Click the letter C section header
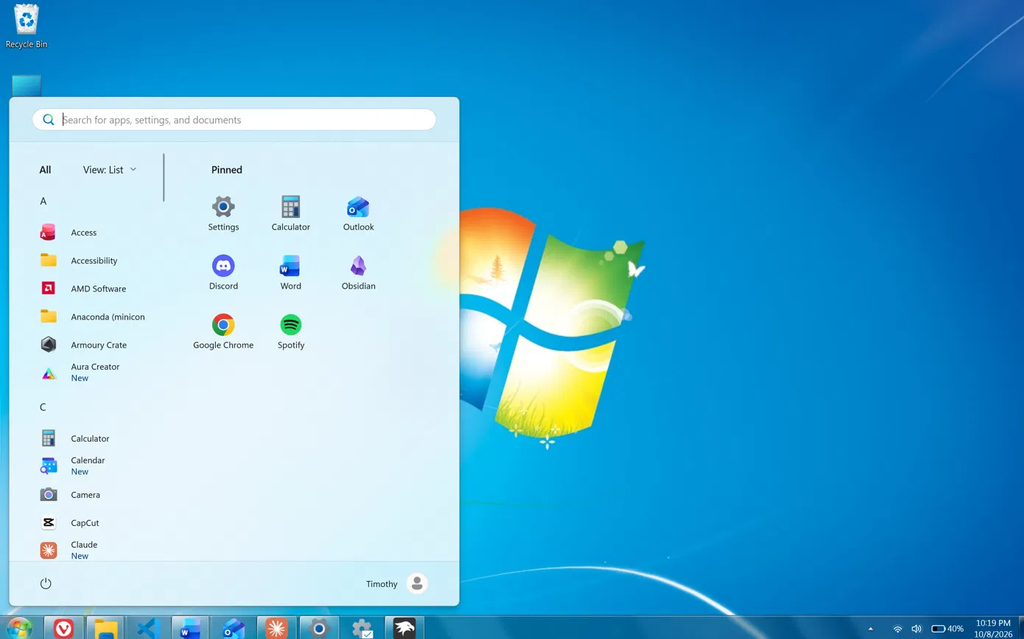 point(43,407)
